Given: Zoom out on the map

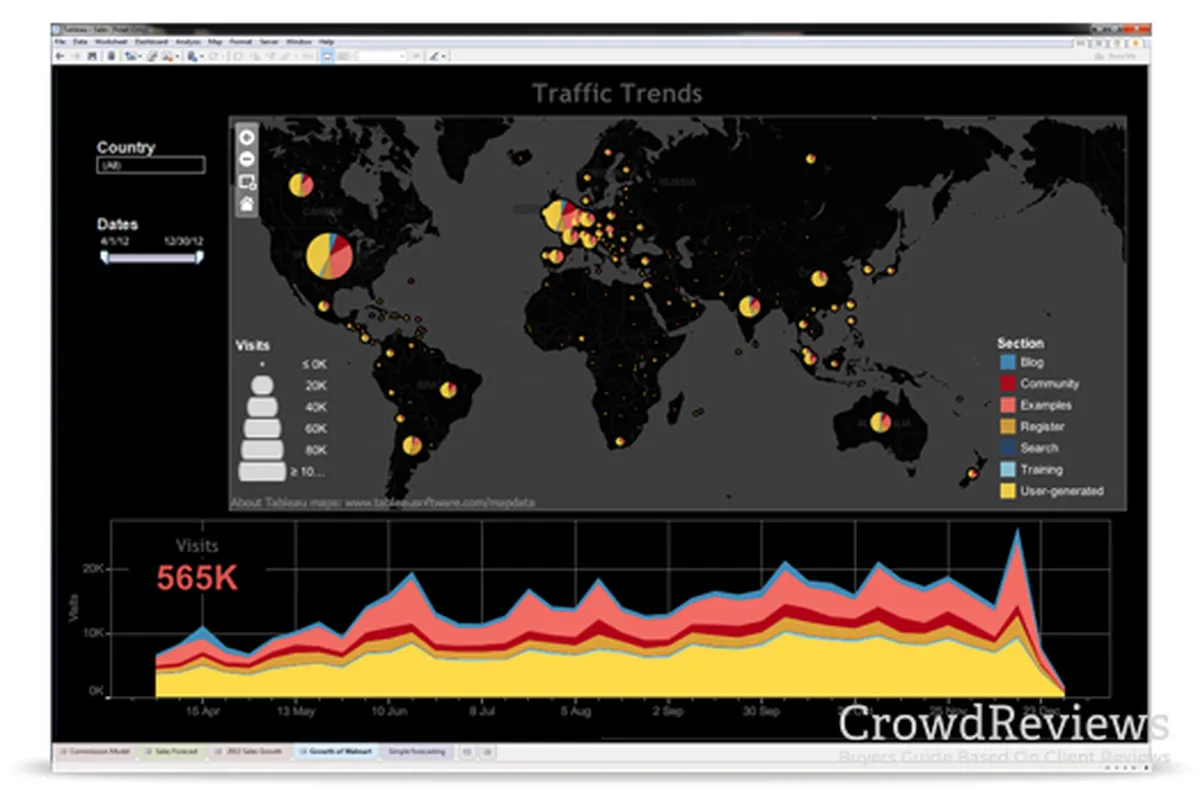Looking at the screenshot, I should coord(246,159).
